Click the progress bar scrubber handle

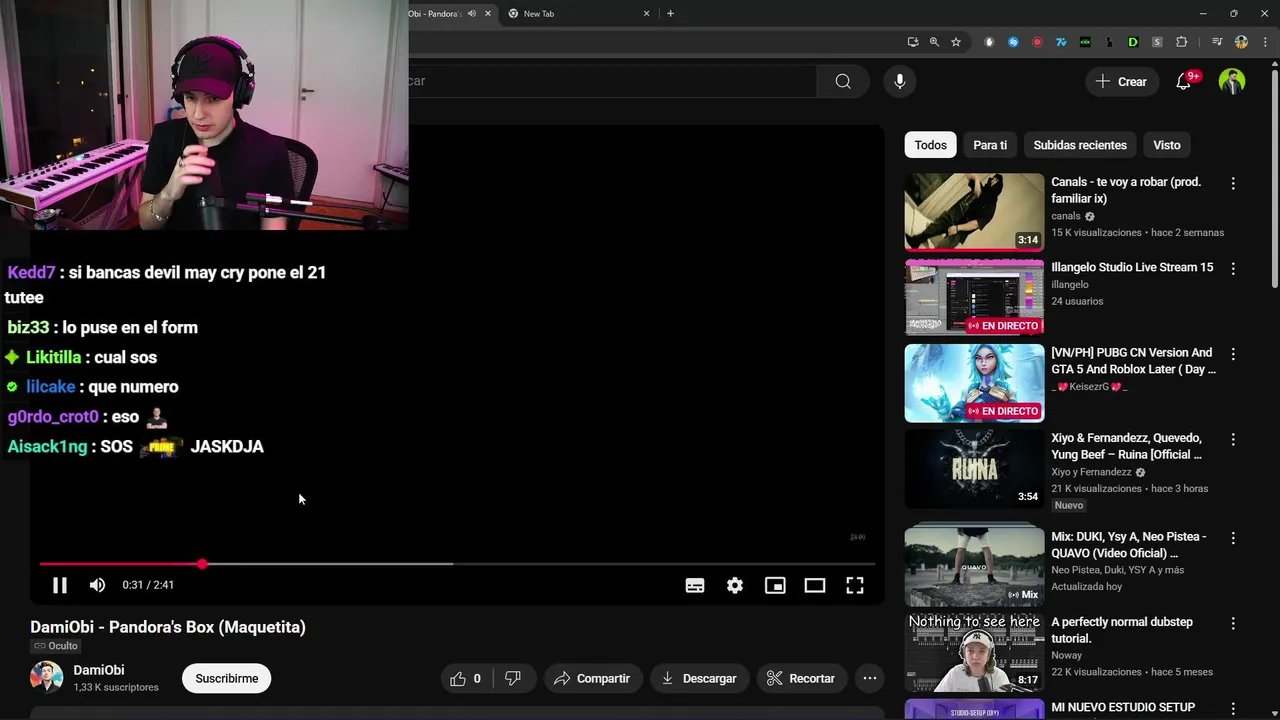coord(202,564)
